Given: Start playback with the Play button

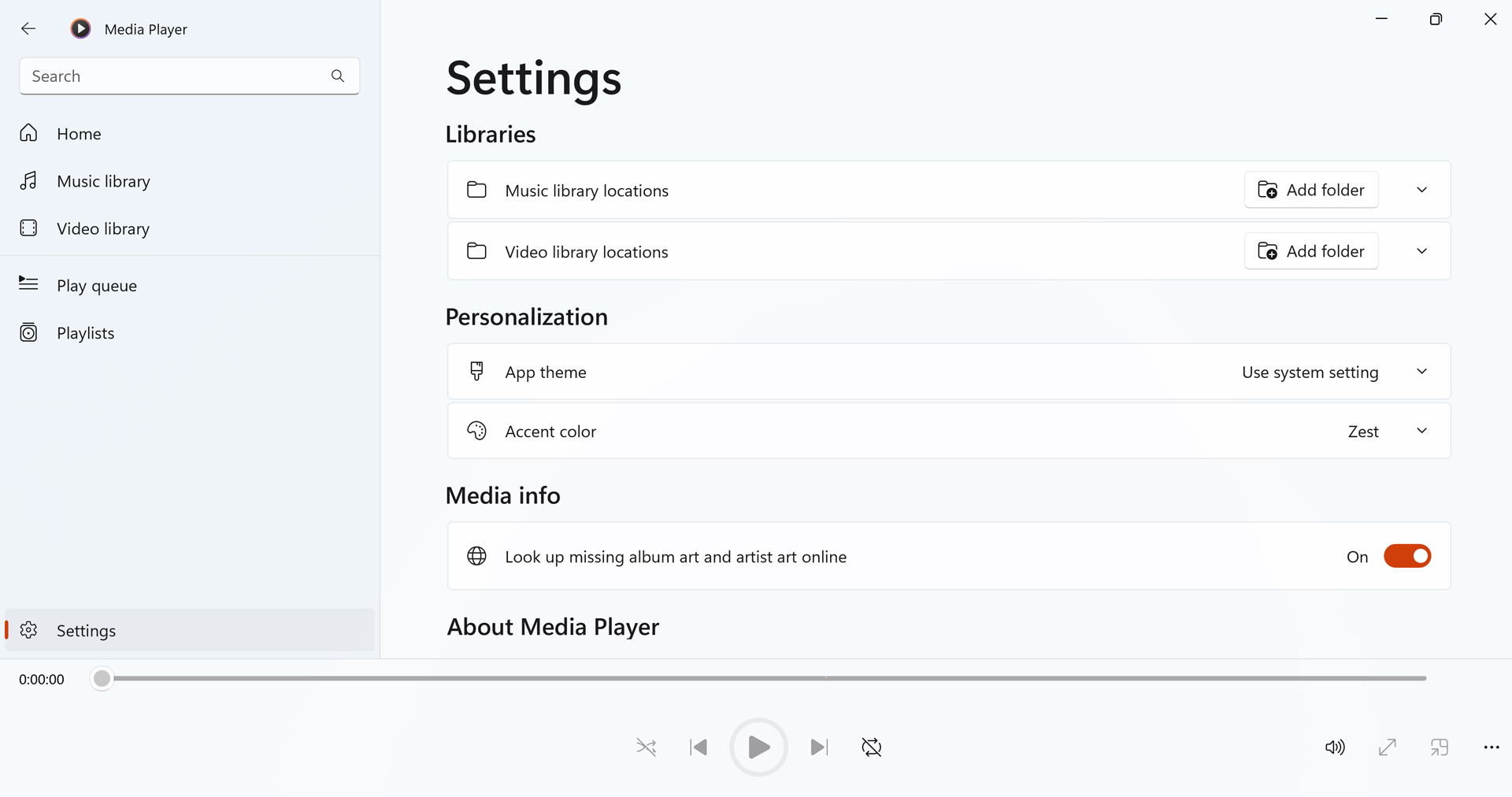Looking at the screenshot, I should 758,747.
